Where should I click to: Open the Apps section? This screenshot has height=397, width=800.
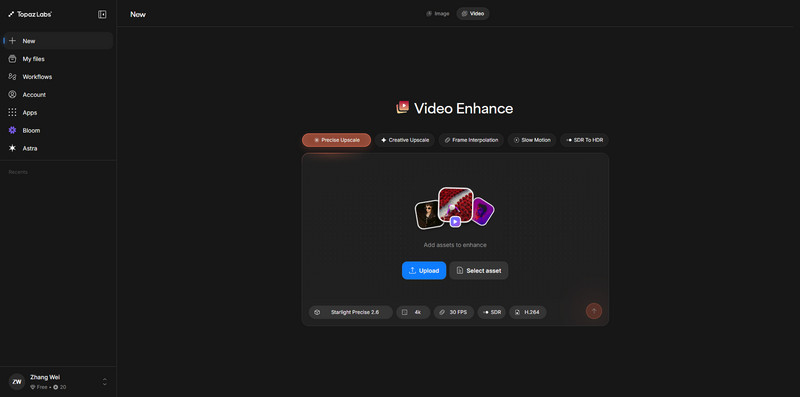click(58, 112)
